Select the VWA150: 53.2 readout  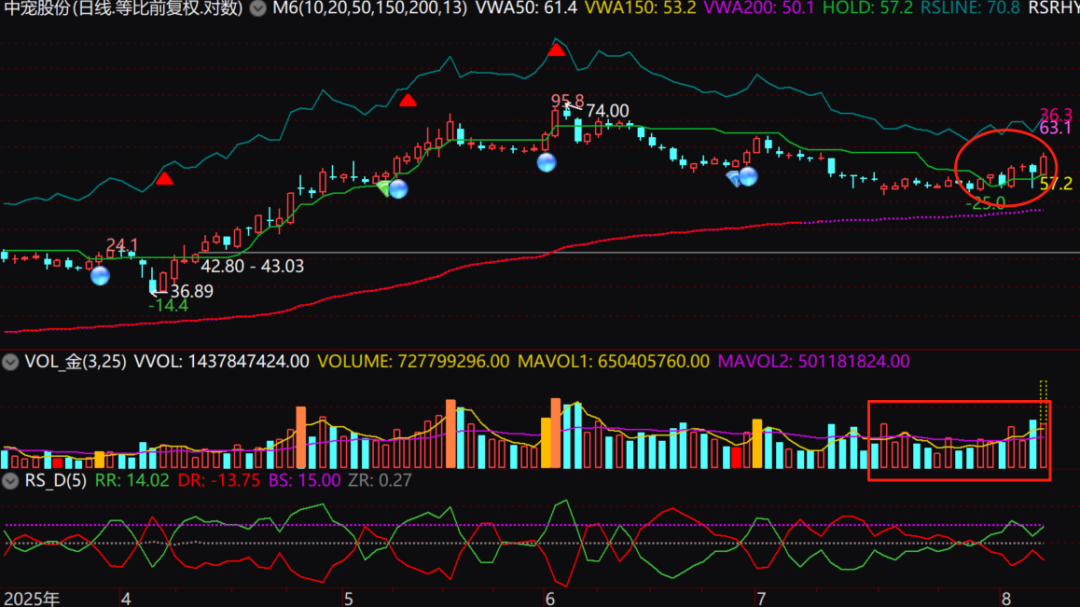point(640,8)
